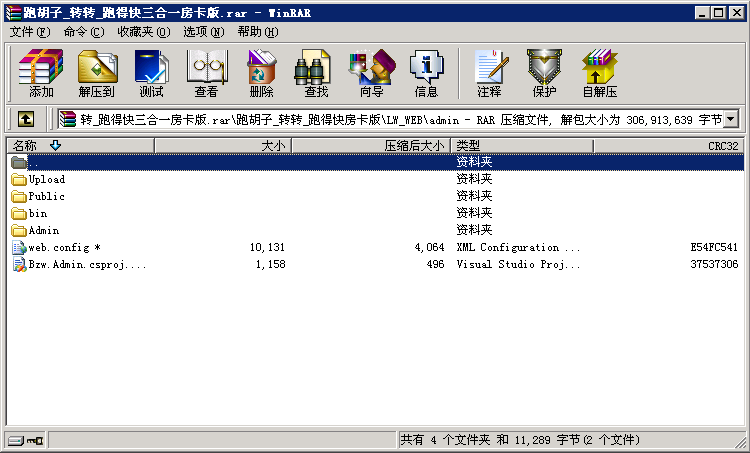Click the Comment (注释) toolbar icon
Screen dimensions: 750x453
(x=489, y=74)
